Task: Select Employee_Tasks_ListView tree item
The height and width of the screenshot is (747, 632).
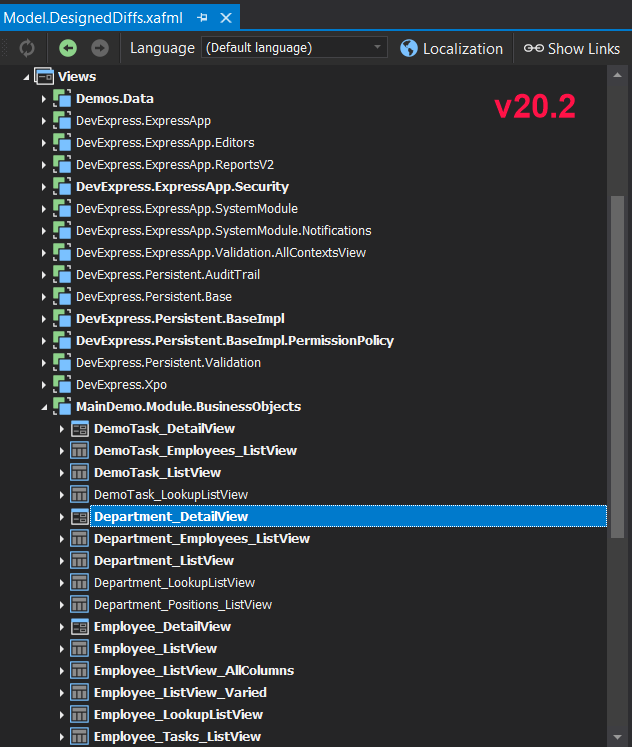Action: point(177,737)
